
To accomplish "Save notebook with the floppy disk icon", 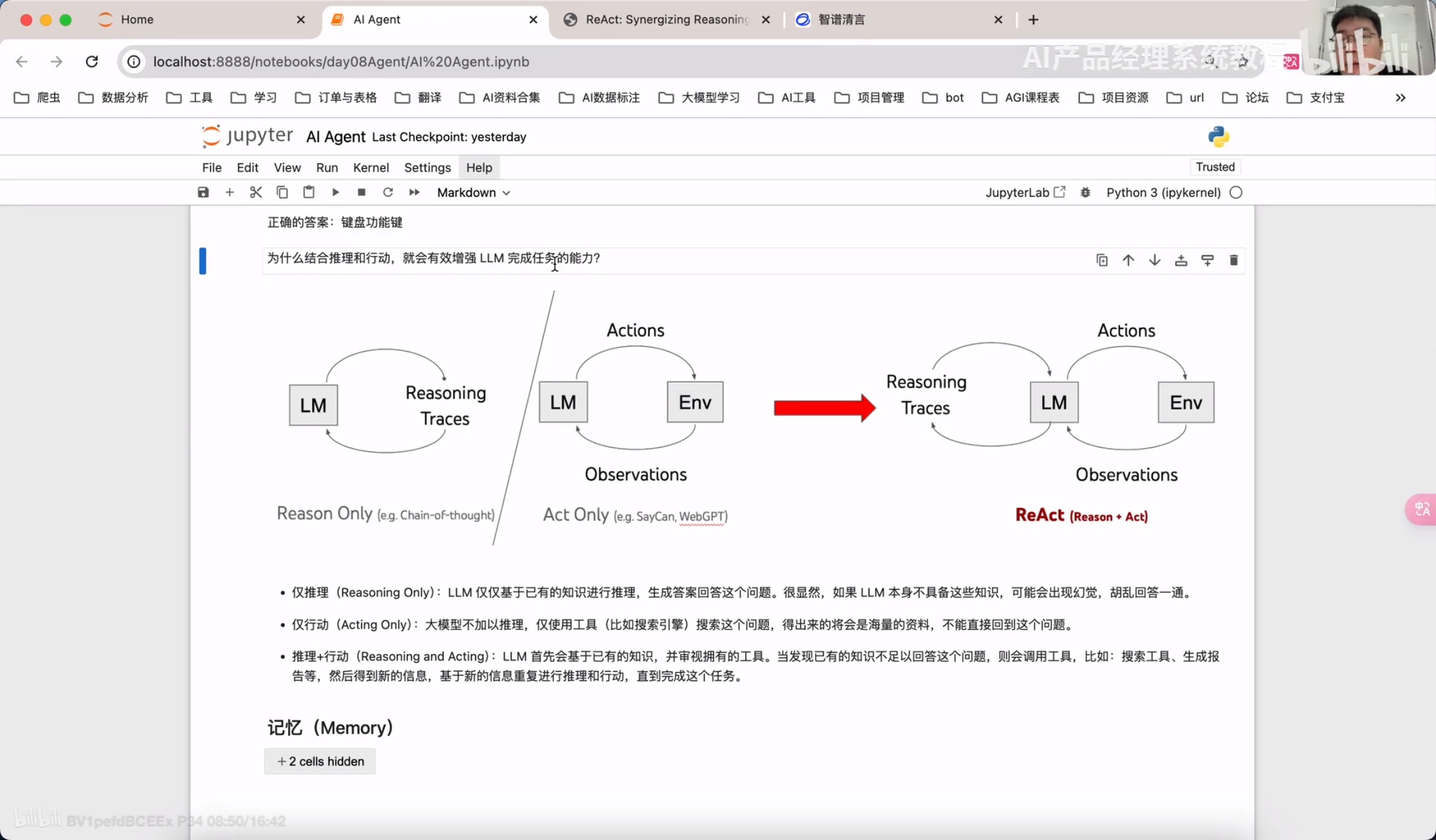I will click(203, 192).
